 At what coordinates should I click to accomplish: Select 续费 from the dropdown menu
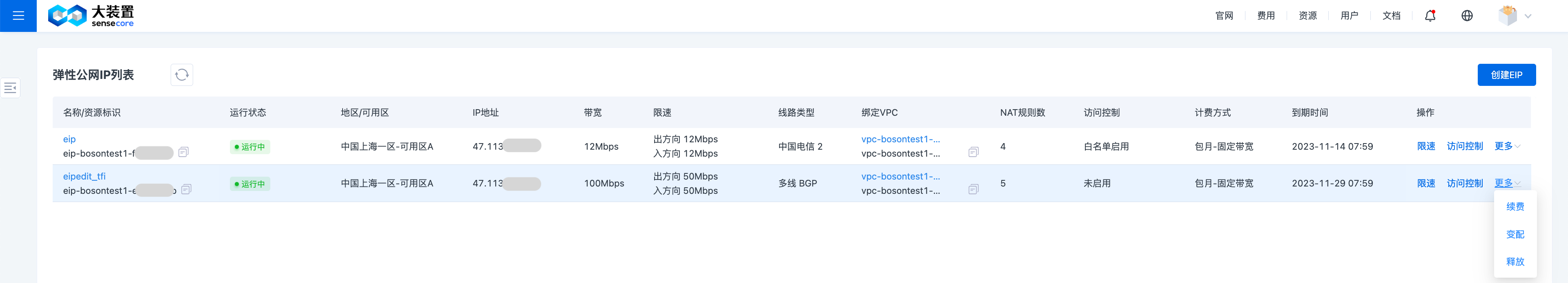coord(1515,207)
